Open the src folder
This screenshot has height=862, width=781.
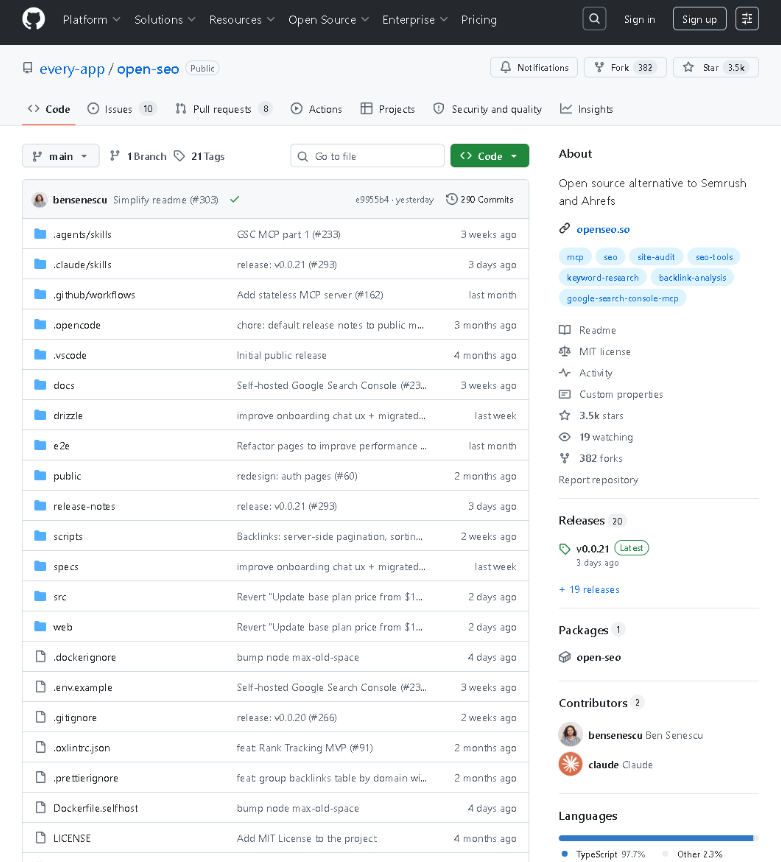(59, 597)
